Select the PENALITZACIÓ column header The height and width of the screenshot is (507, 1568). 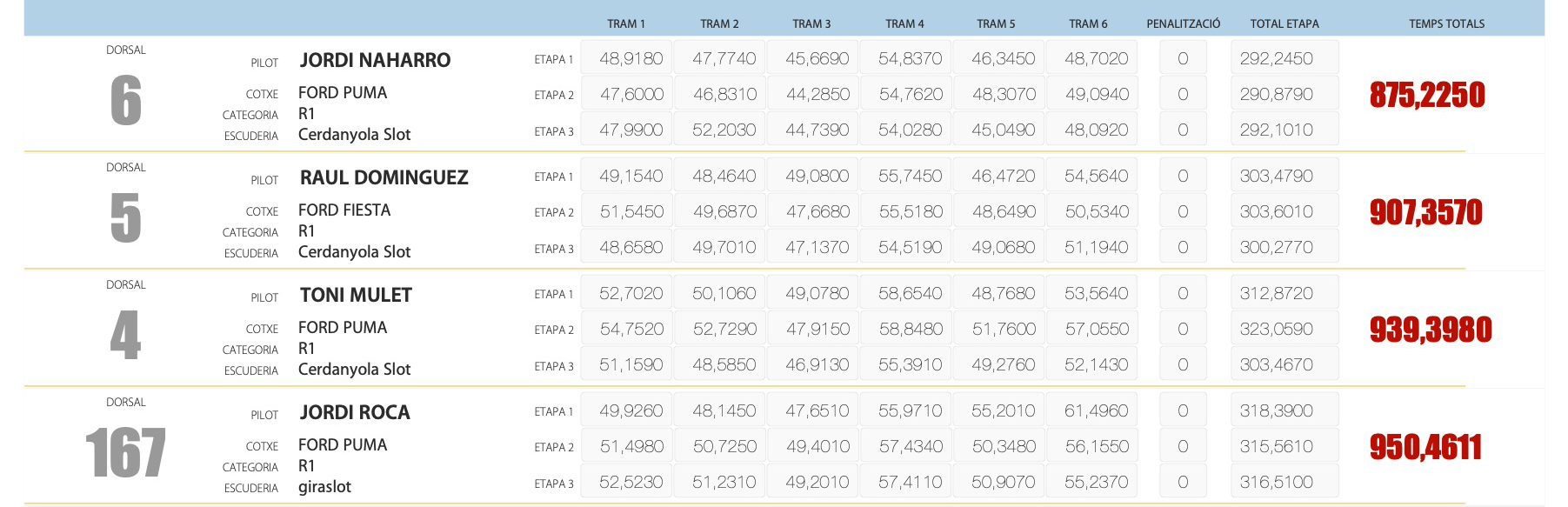click(x=1183, y=23)
